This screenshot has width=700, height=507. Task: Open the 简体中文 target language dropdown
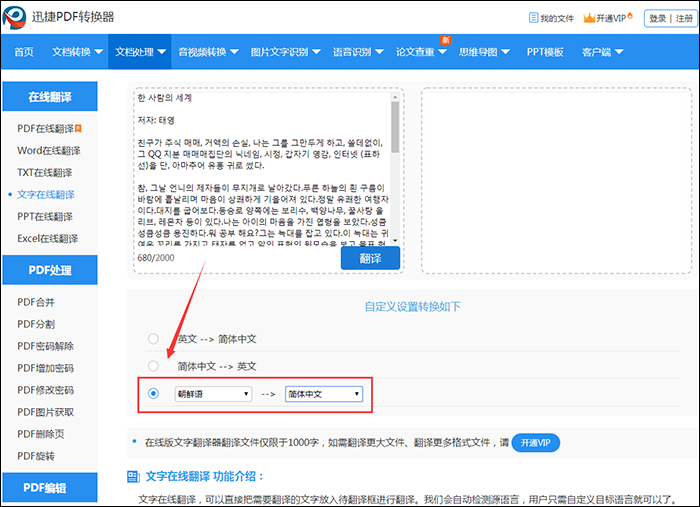[x=324, y=394]
